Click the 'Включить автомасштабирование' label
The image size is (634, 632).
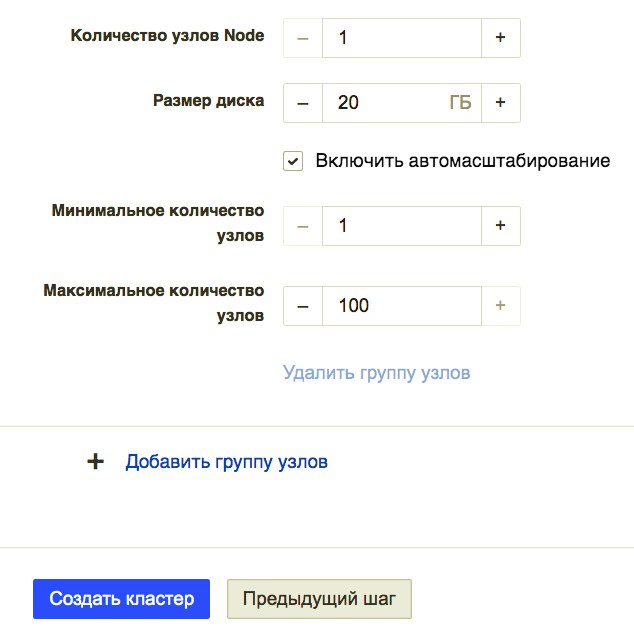click(462, 161)
